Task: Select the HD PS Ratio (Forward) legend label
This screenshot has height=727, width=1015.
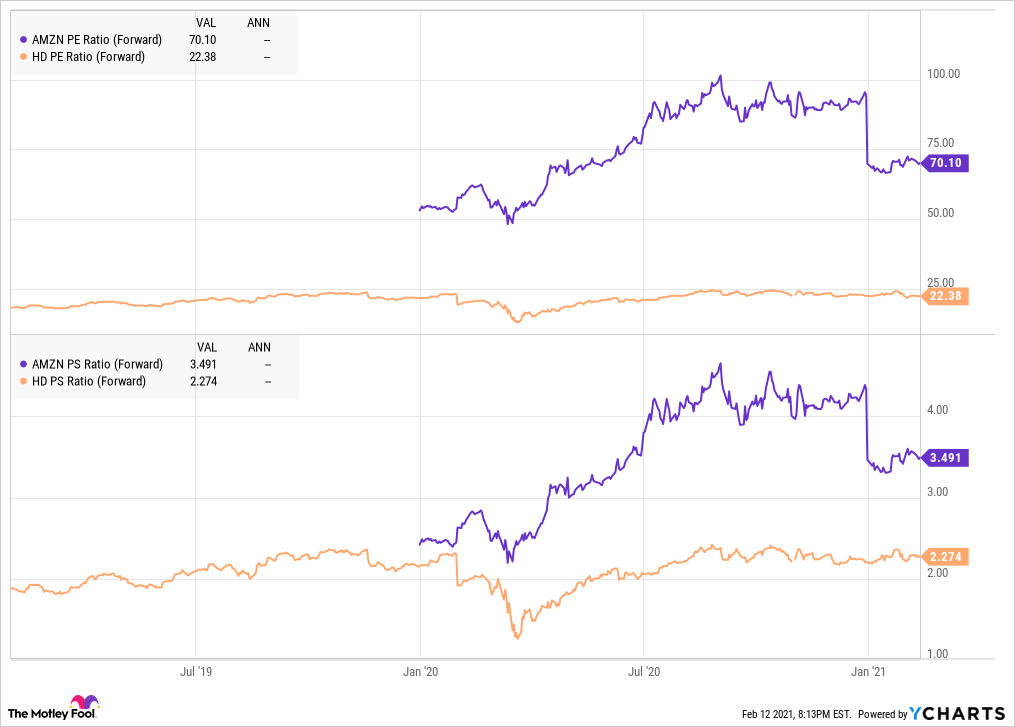Action: 88,381
